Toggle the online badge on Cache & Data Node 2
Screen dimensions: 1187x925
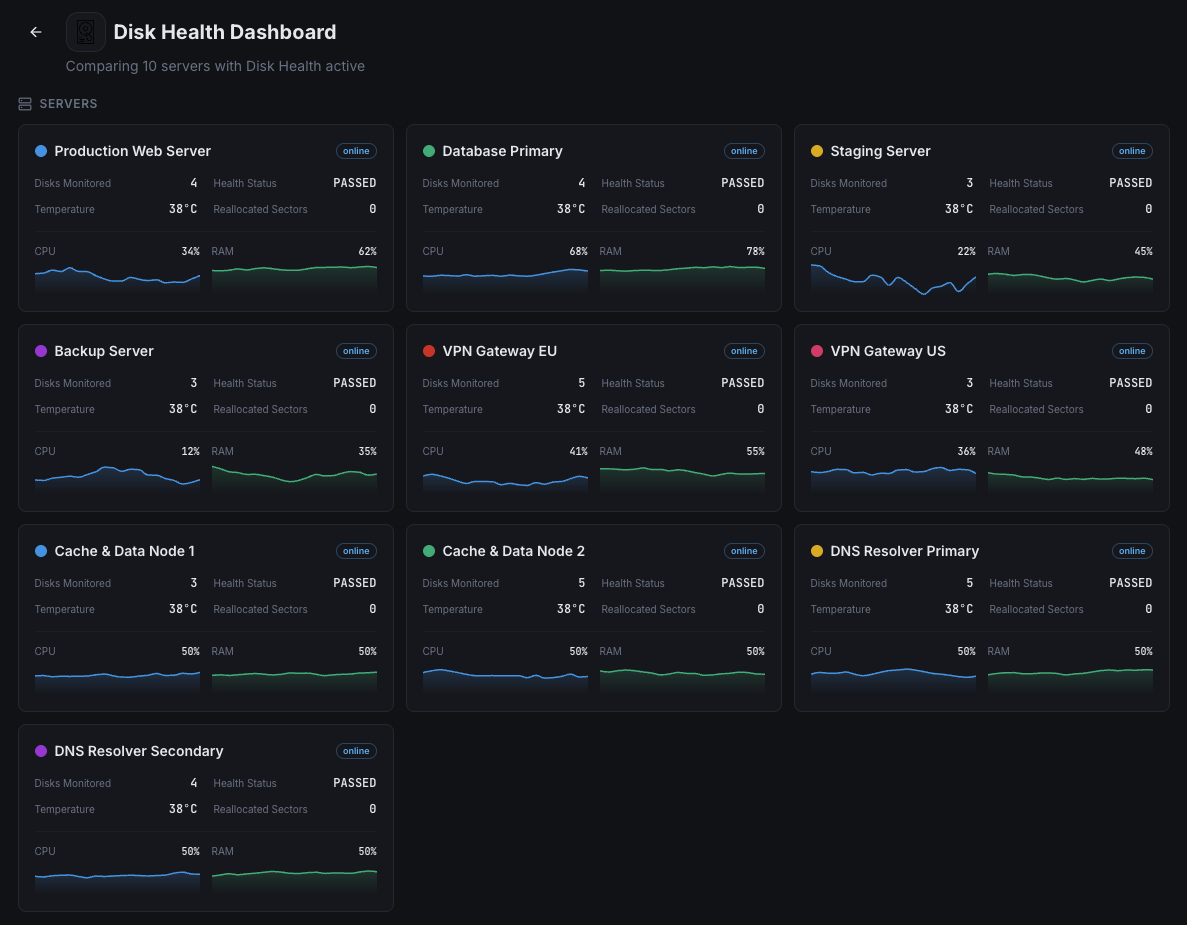(x=744, y=551)
